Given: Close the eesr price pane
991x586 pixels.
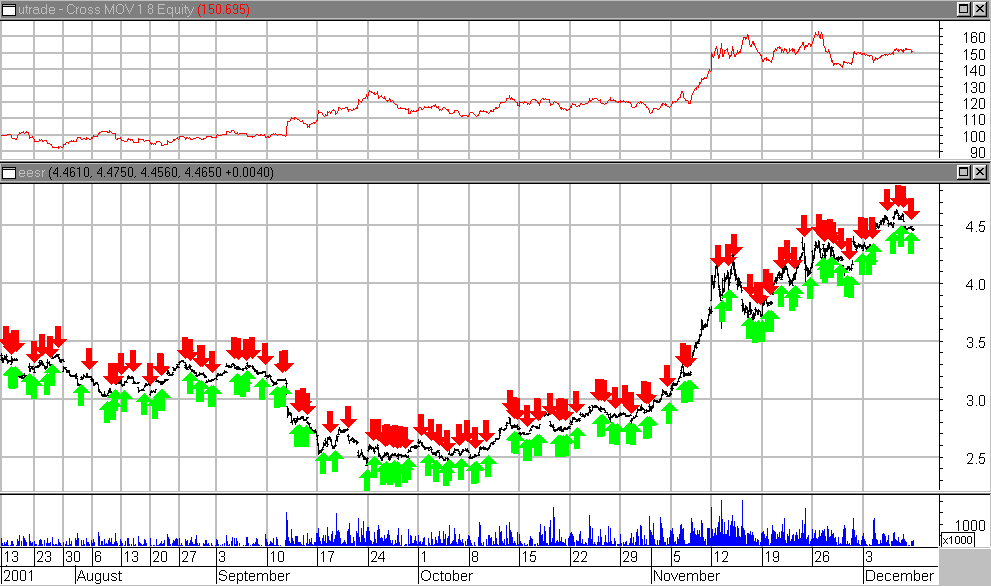Looking at the screenshot, I should tap(979, 172).
